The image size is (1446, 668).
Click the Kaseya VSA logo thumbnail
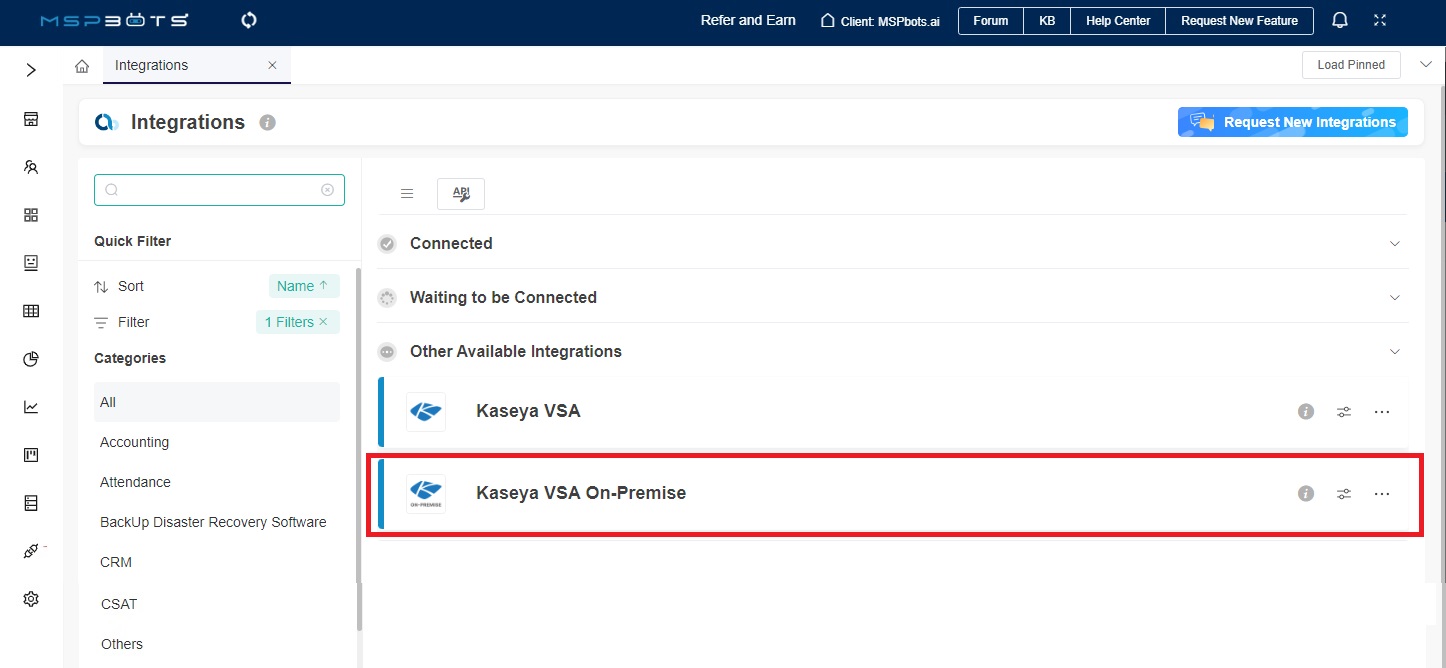[426, 411]
